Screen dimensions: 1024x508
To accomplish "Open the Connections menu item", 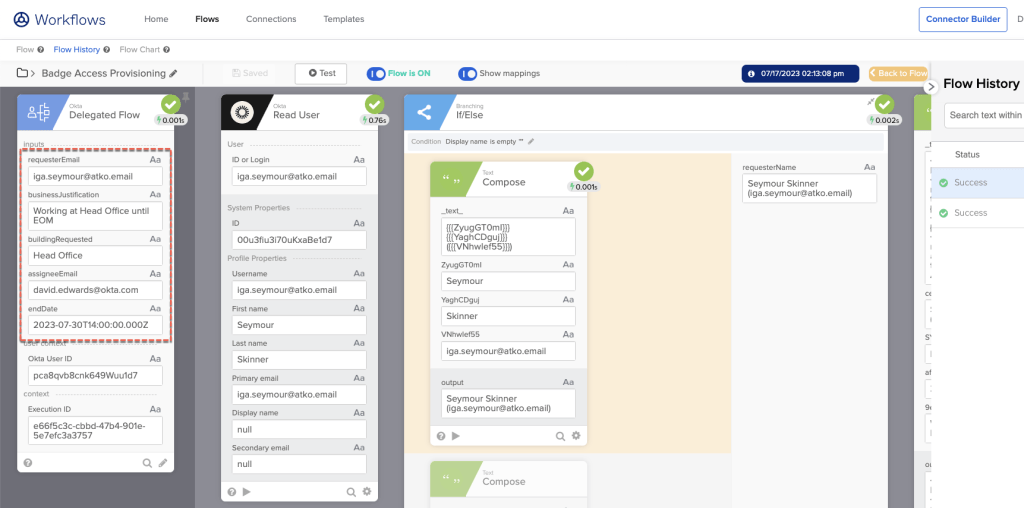I will 271,19.
